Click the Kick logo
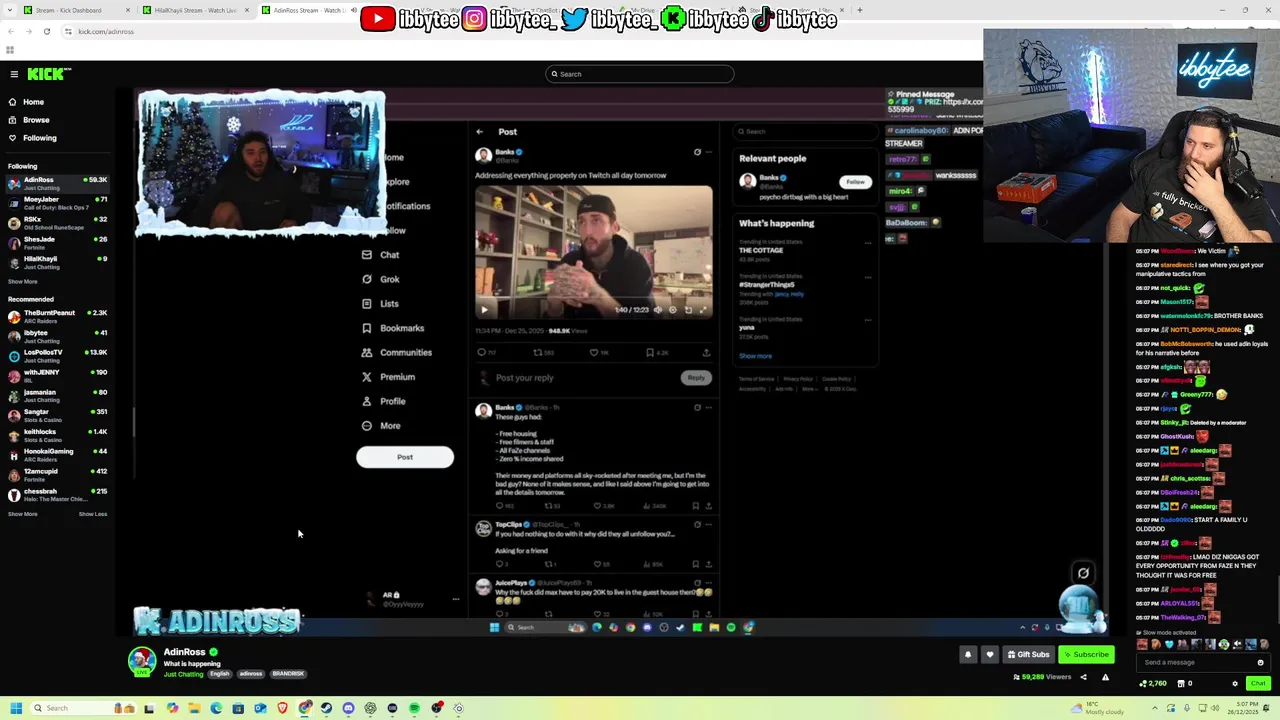This screenshot has width=1280, height=720. [x=48, y=74]
